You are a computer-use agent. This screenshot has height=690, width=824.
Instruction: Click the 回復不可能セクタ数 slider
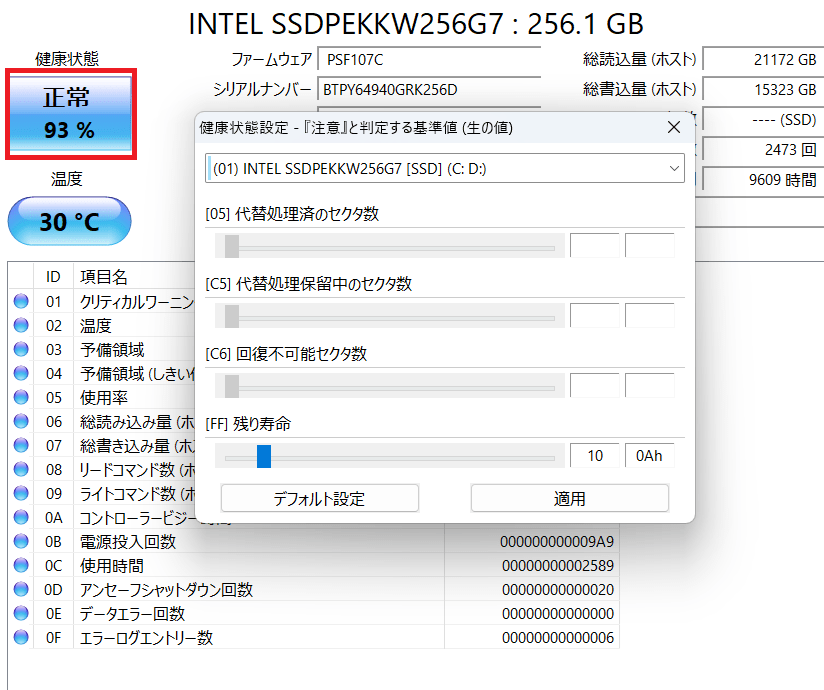(390, 386)
